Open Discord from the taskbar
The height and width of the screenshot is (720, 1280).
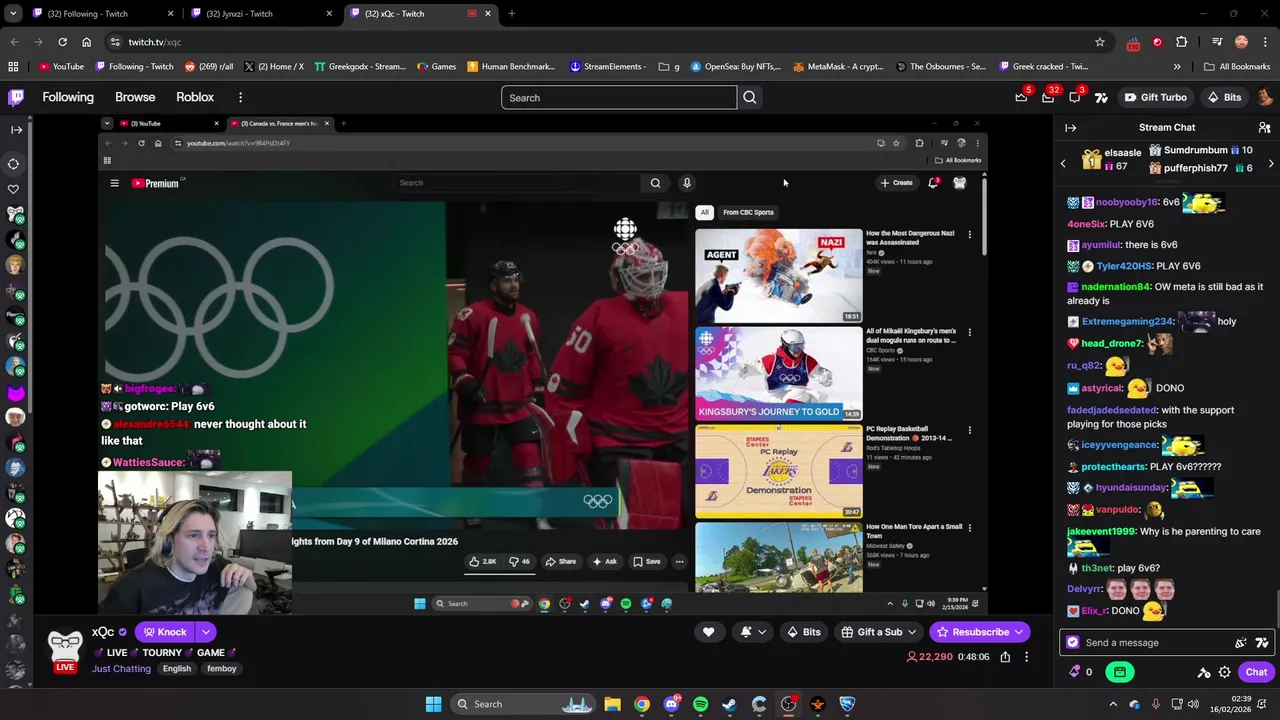[x=671, y=704]
